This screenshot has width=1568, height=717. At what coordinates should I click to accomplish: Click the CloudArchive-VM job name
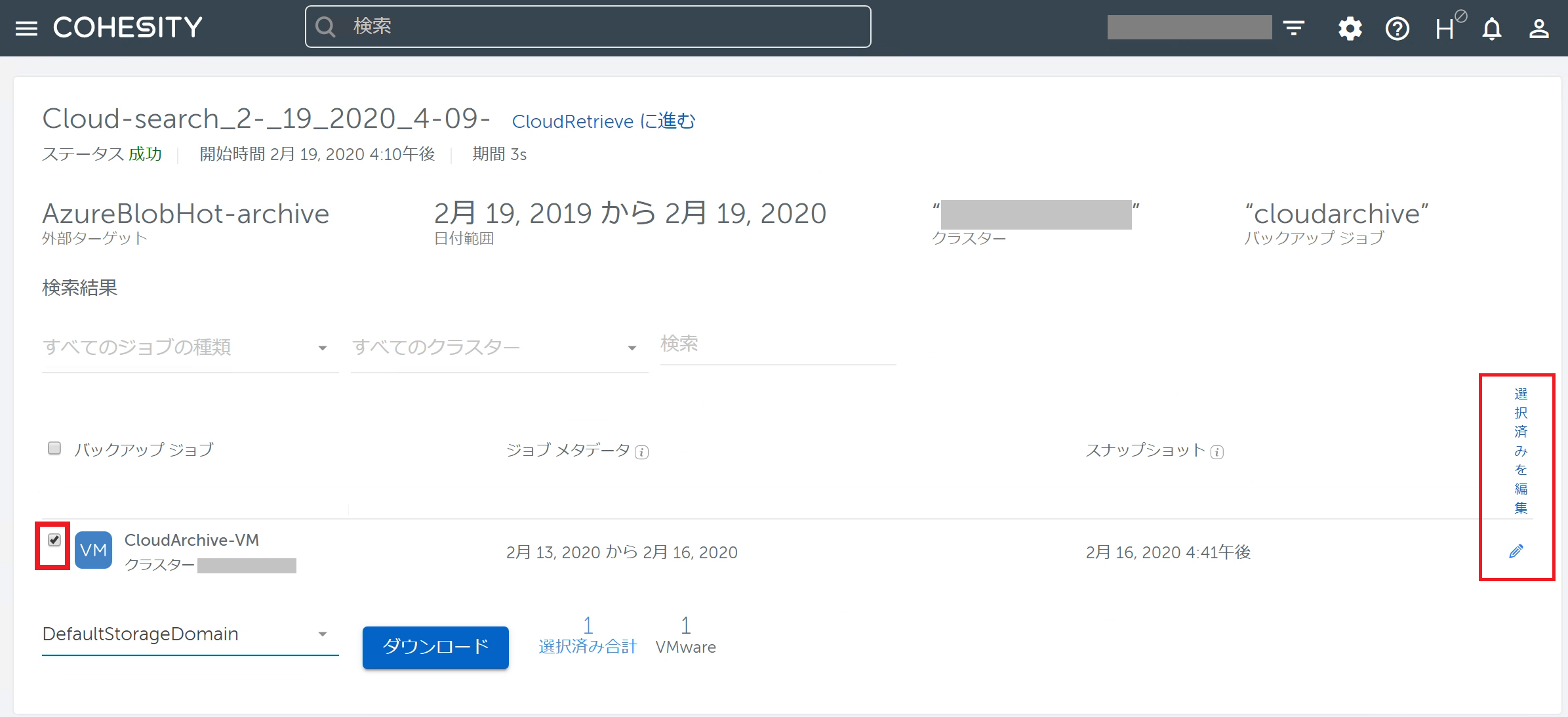tap(191, 540)
